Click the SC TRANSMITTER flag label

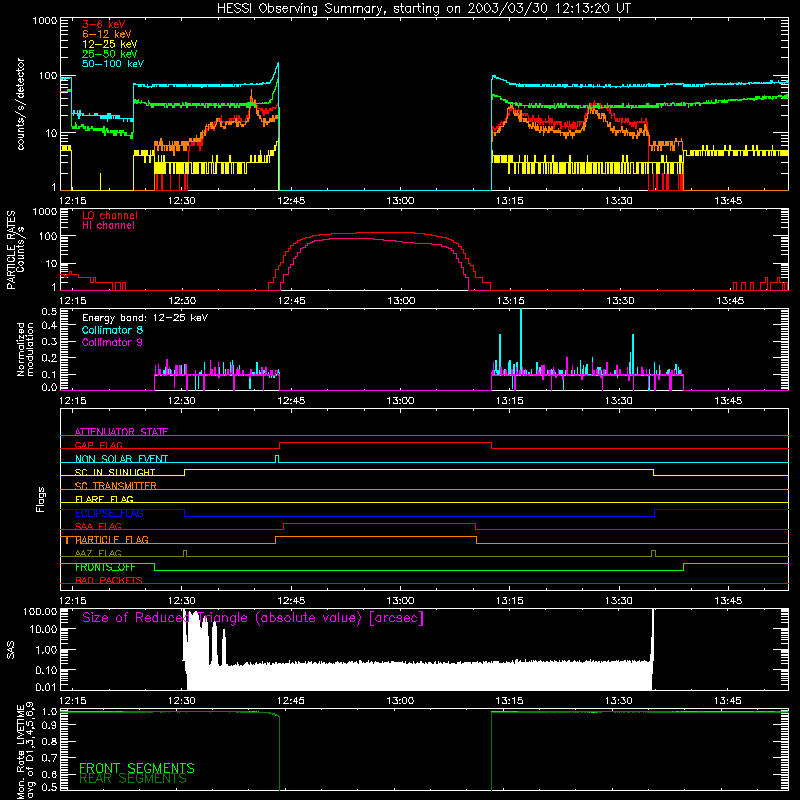point(116,485)
